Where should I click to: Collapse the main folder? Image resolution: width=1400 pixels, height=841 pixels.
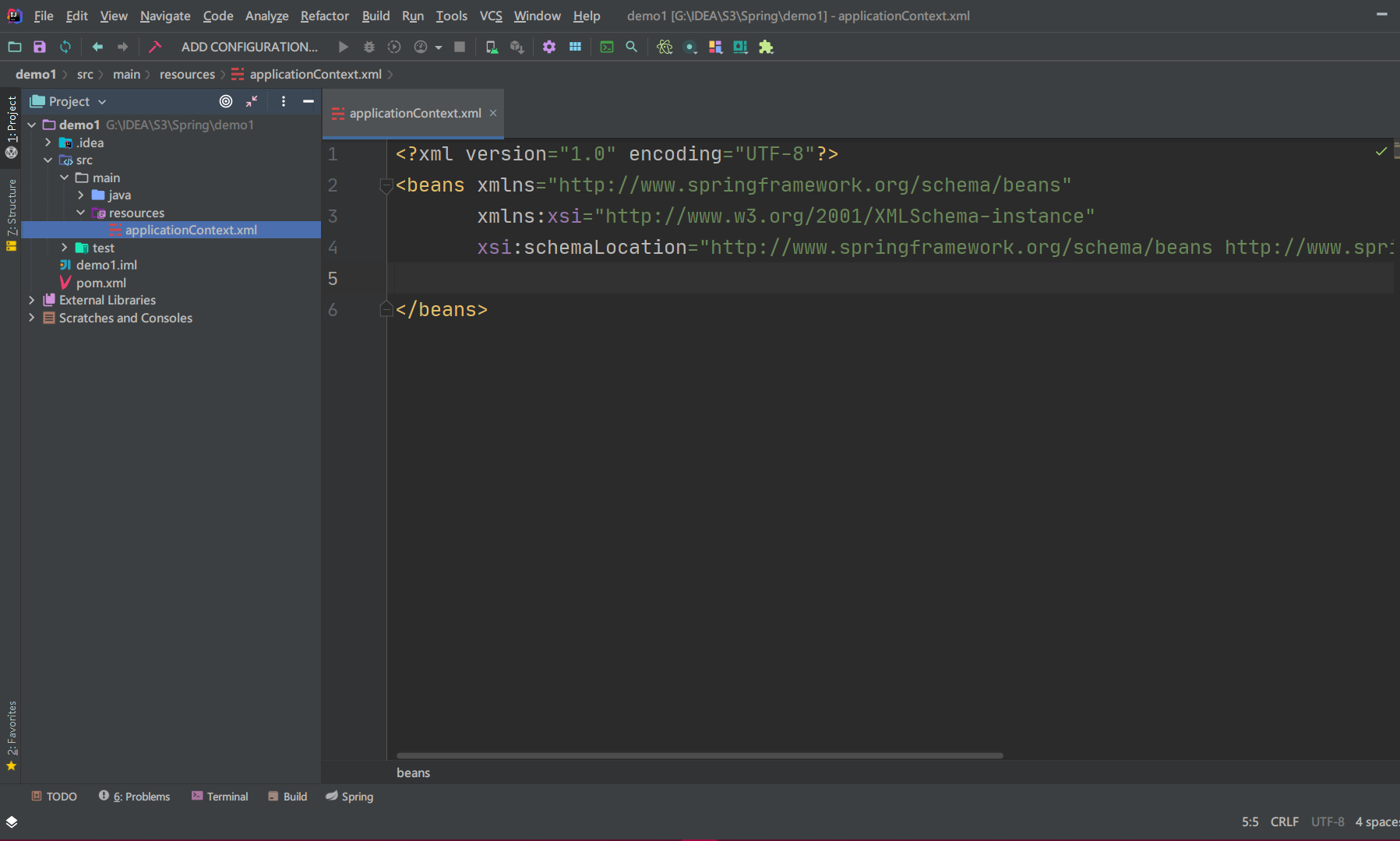65,178
